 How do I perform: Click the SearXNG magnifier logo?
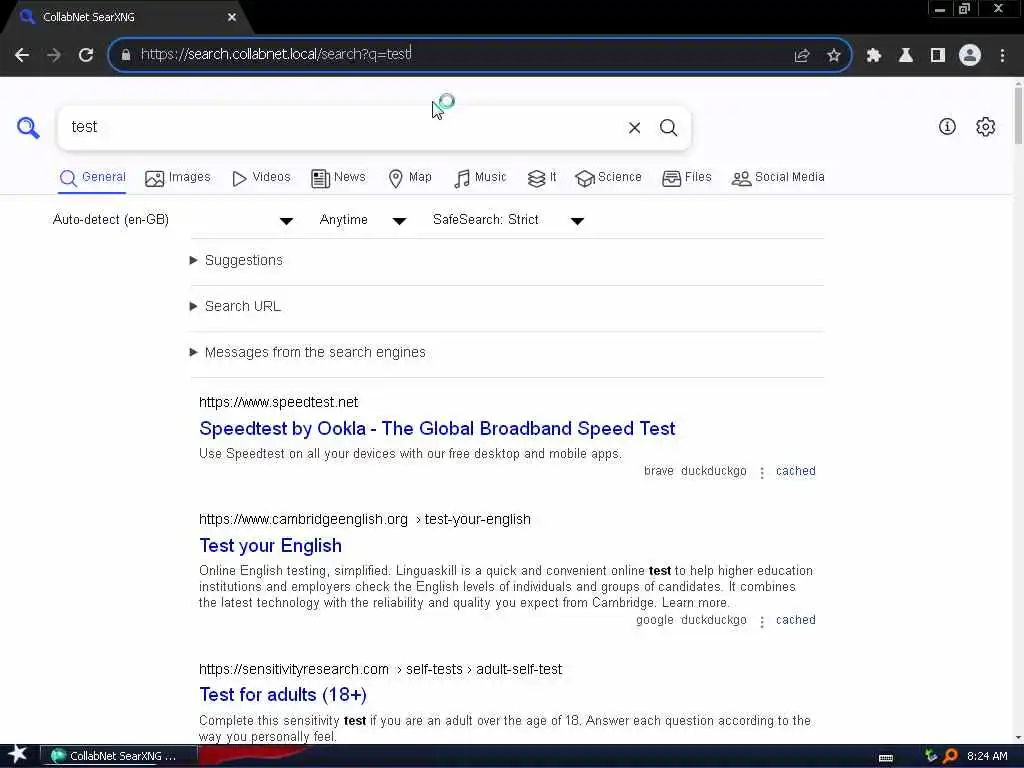(x=28, y=127)
